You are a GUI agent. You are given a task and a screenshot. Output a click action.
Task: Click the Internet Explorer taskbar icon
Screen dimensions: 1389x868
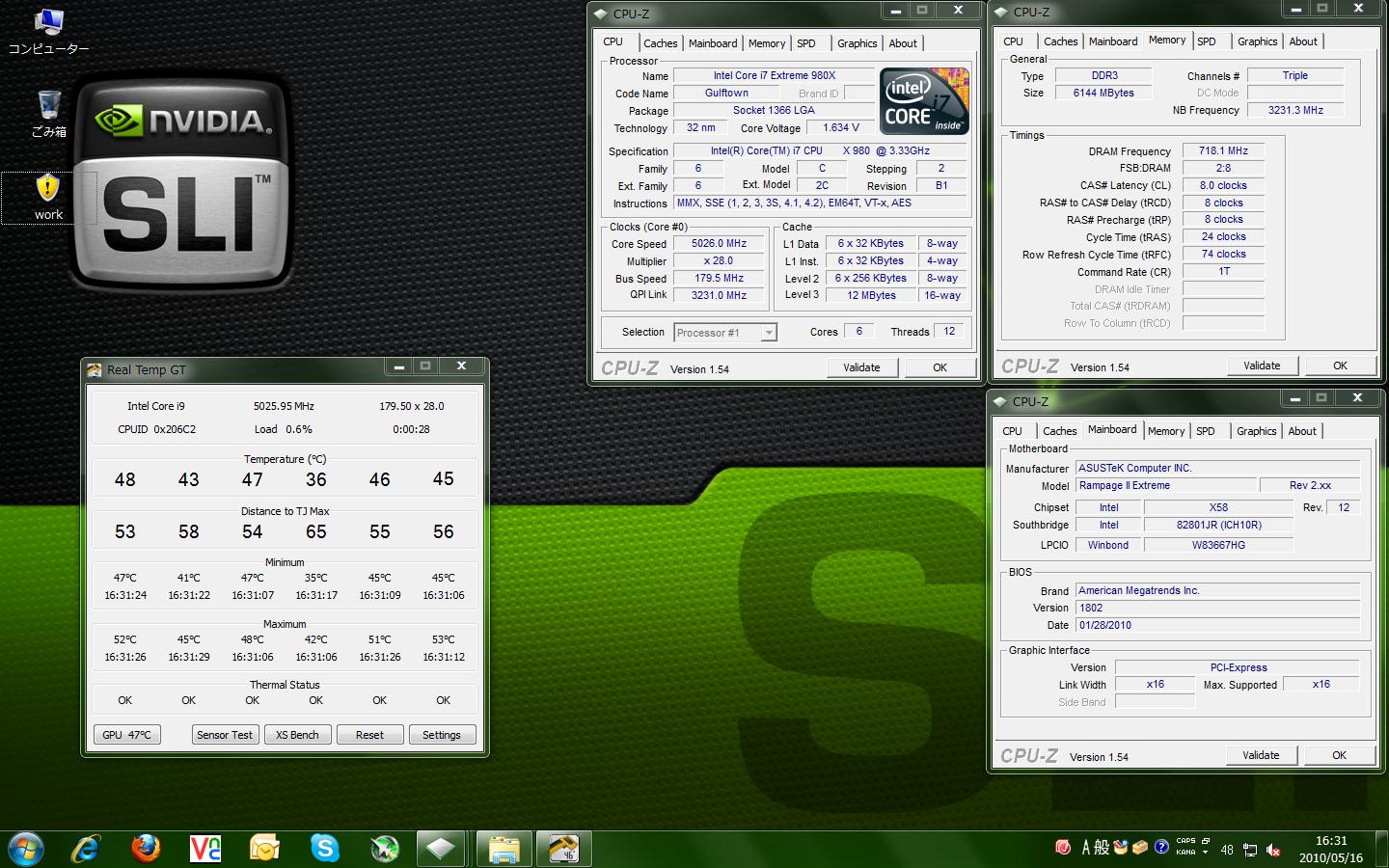(x=86, y=848)
